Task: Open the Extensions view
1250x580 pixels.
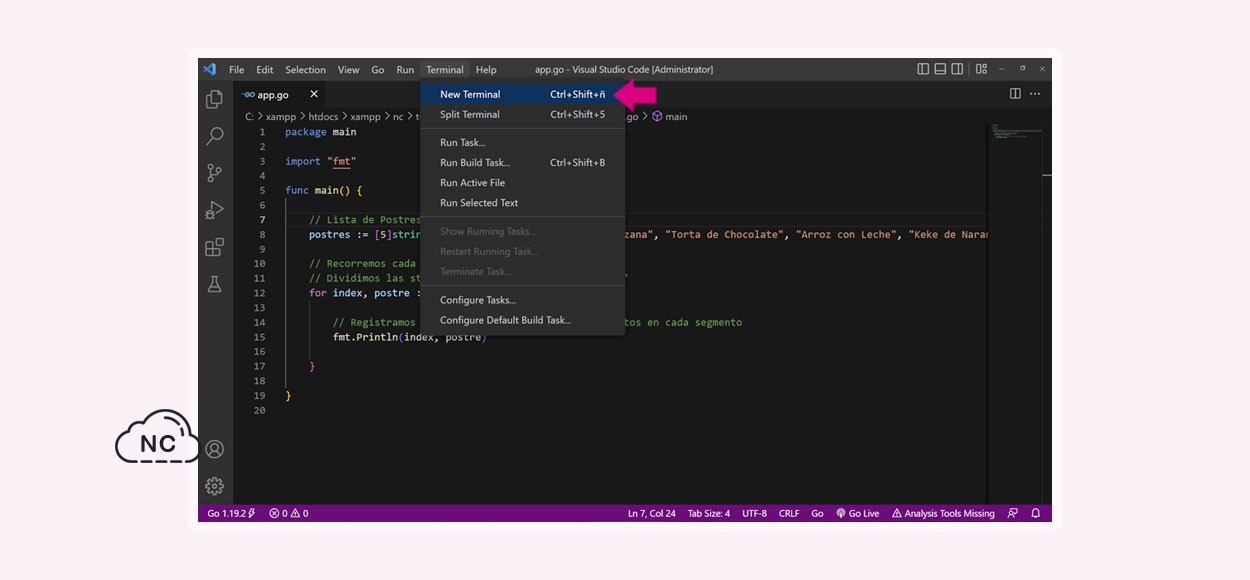Action: 214,247
